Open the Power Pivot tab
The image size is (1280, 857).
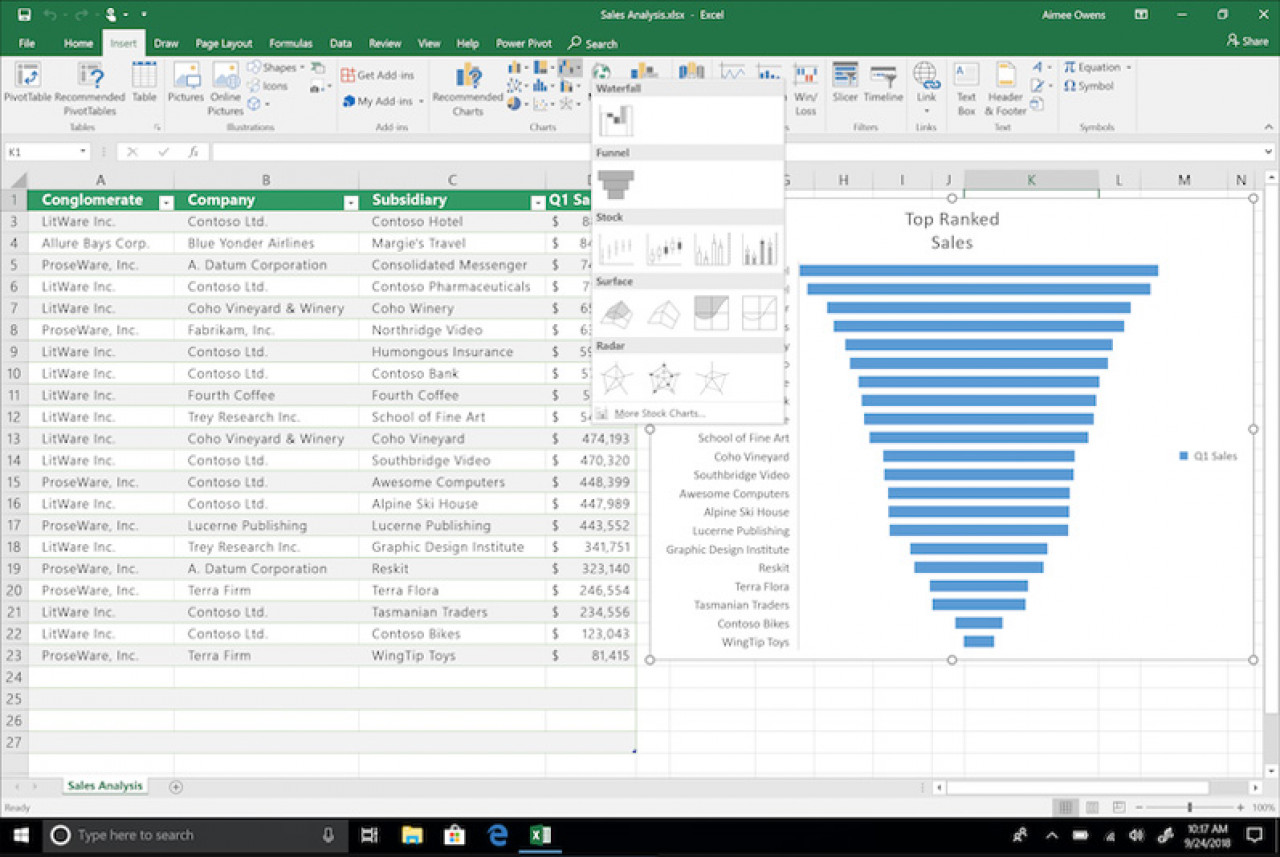coord(523,43)
